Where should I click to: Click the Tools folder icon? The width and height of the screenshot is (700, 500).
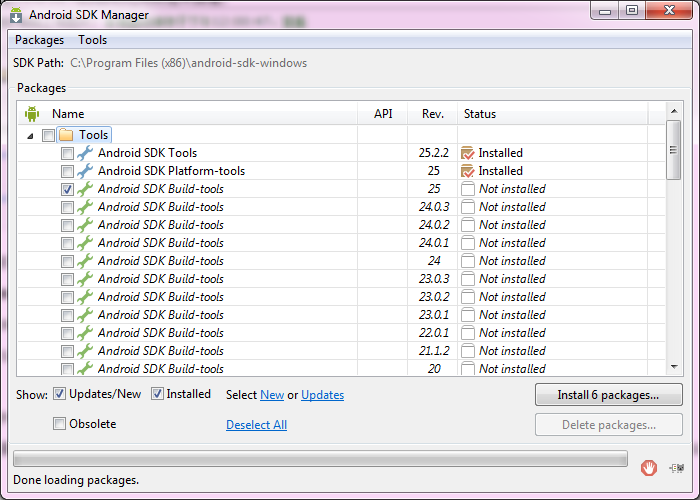click(66, 135)
